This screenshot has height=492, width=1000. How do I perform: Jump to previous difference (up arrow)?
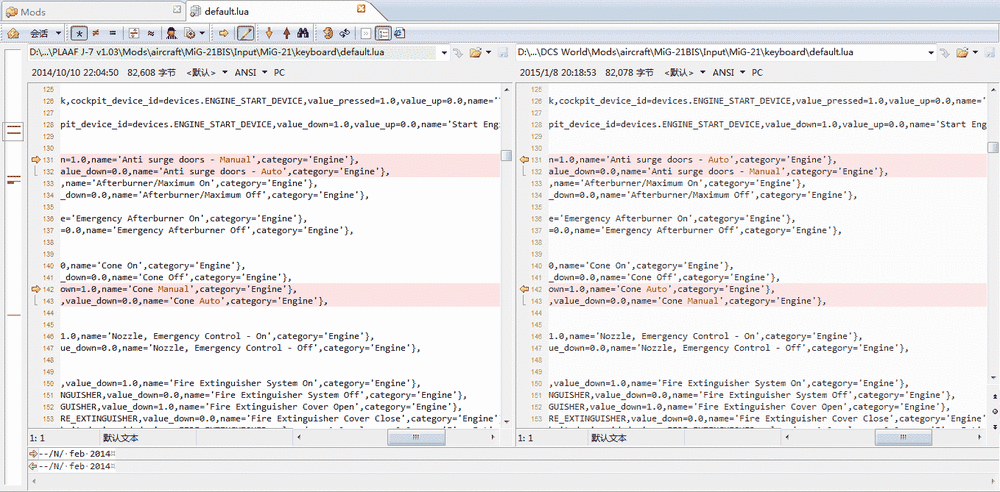(x=286, y=33)
